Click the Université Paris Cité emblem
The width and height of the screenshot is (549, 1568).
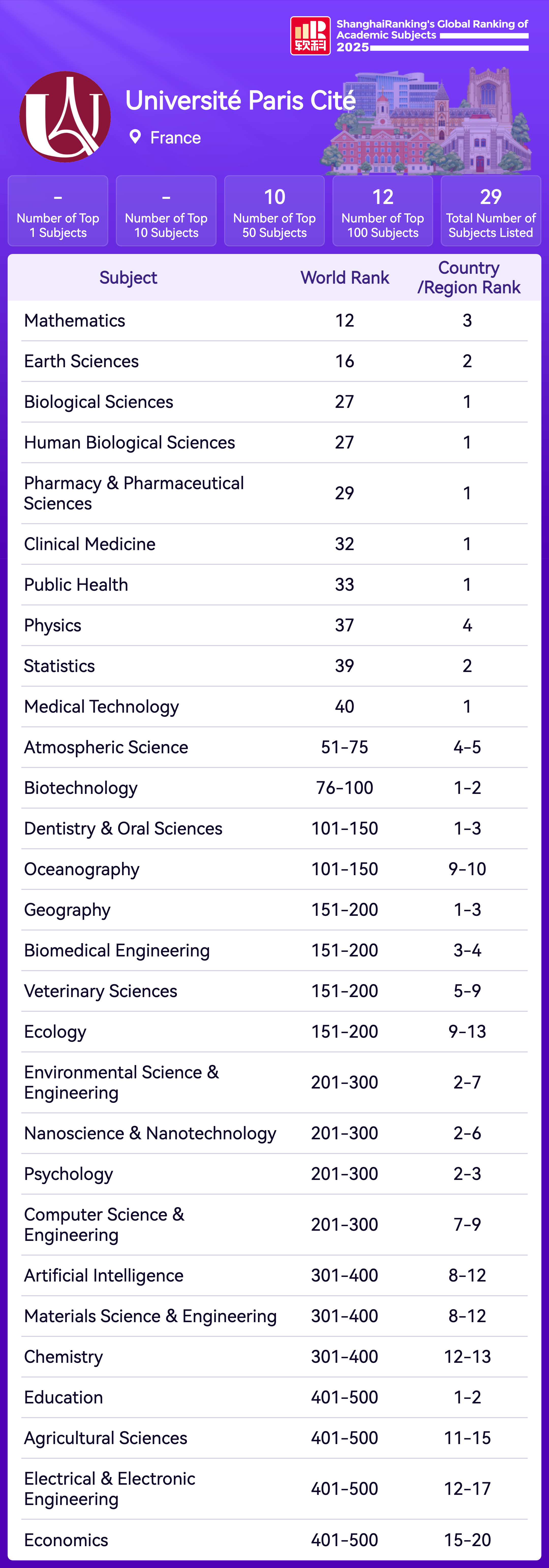tap(65, 117)
